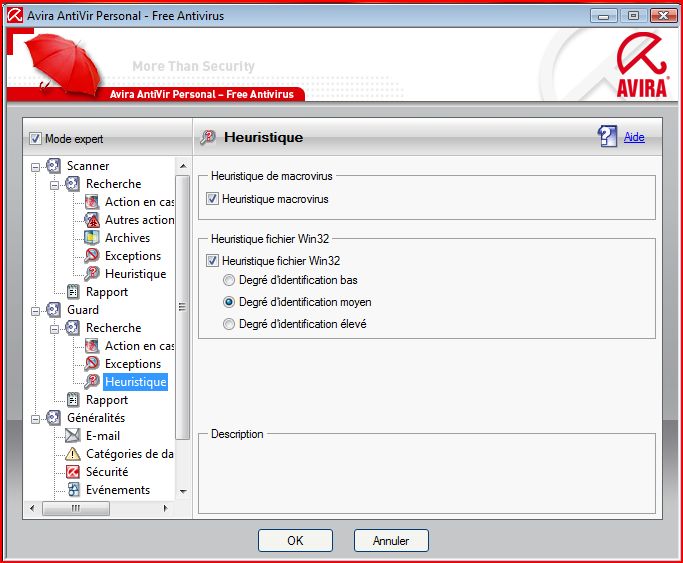The image size is (683, 563).
Task: Click the Guard Rapport document icon
Action: [x=72, y=400]
